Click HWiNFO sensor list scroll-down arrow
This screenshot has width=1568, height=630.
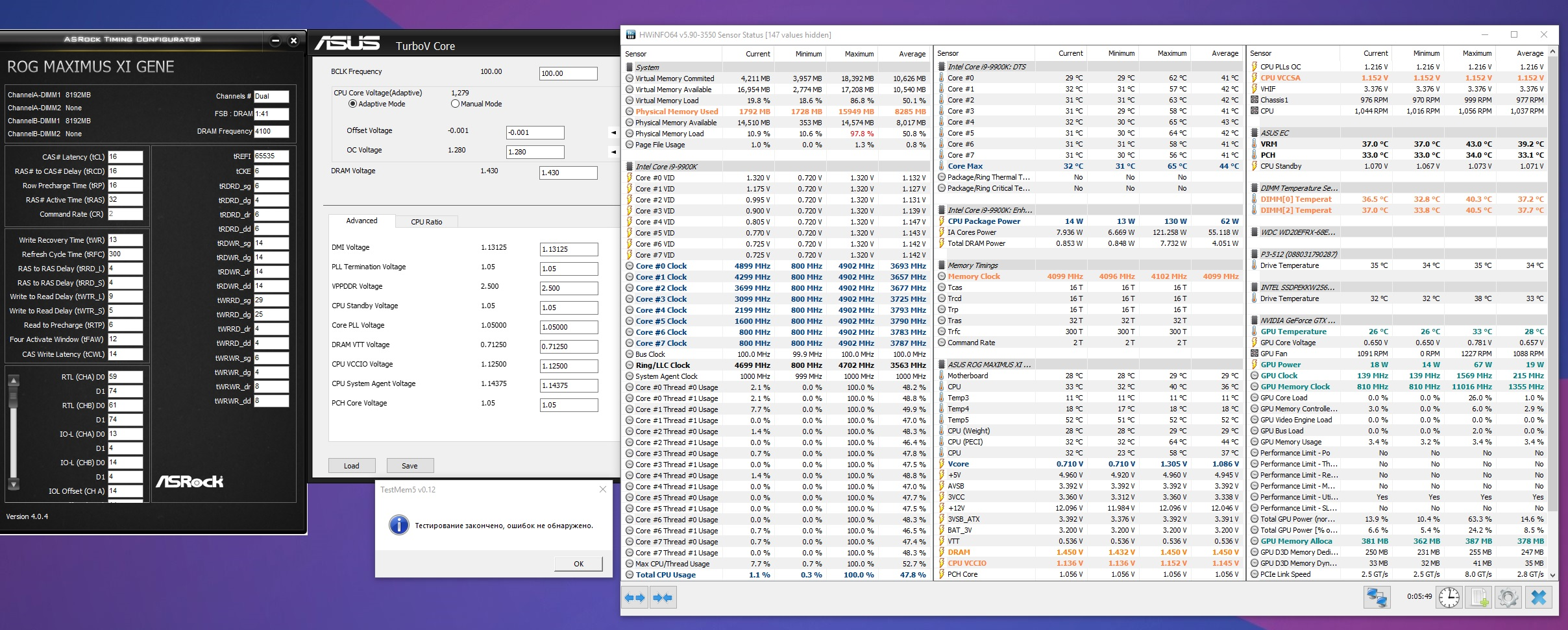point(1552,575)
